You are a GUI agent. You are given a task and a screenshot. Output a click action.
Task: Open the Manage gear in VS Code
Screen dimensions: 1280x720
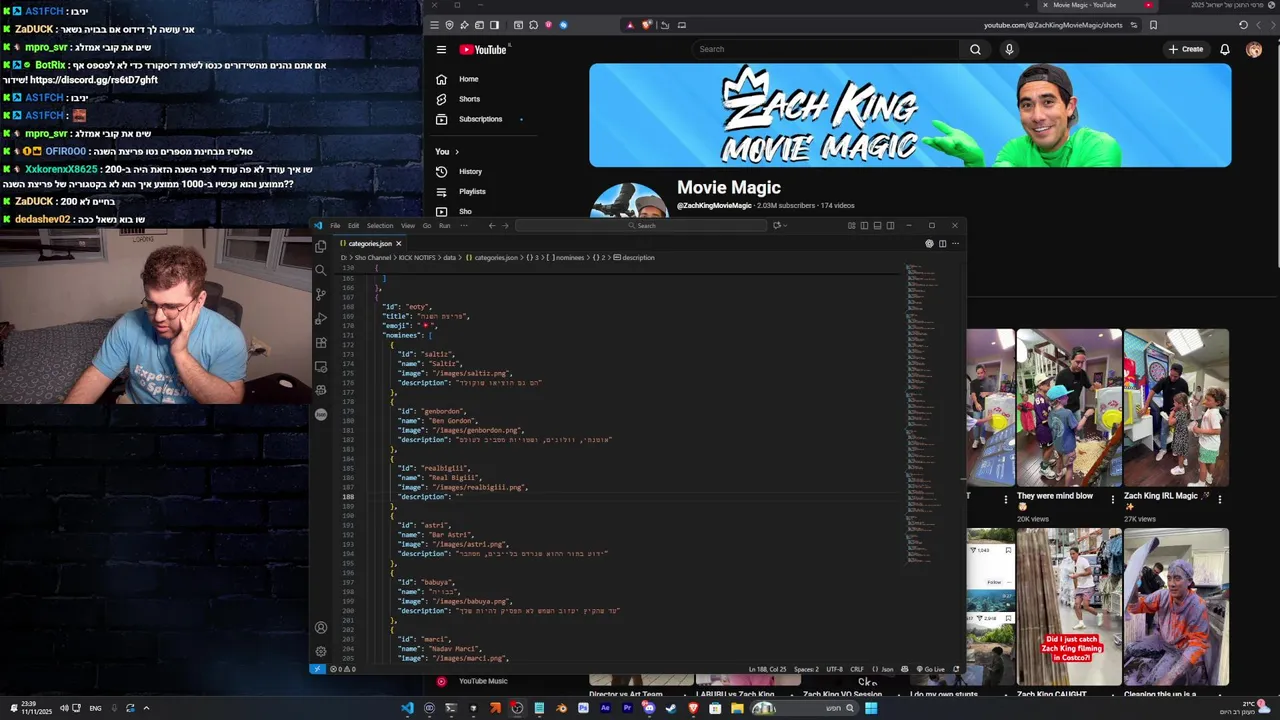320,651
